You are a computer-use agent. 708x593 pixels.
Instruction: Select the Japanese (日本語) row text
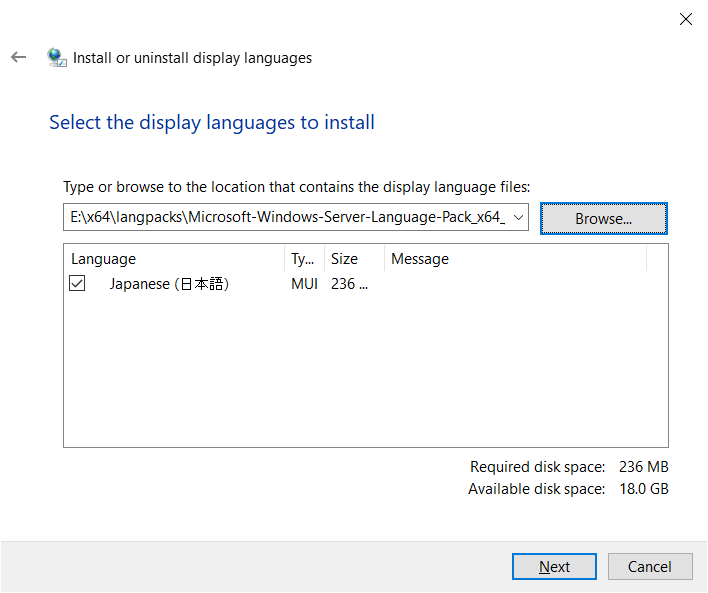tap(169, 284)
